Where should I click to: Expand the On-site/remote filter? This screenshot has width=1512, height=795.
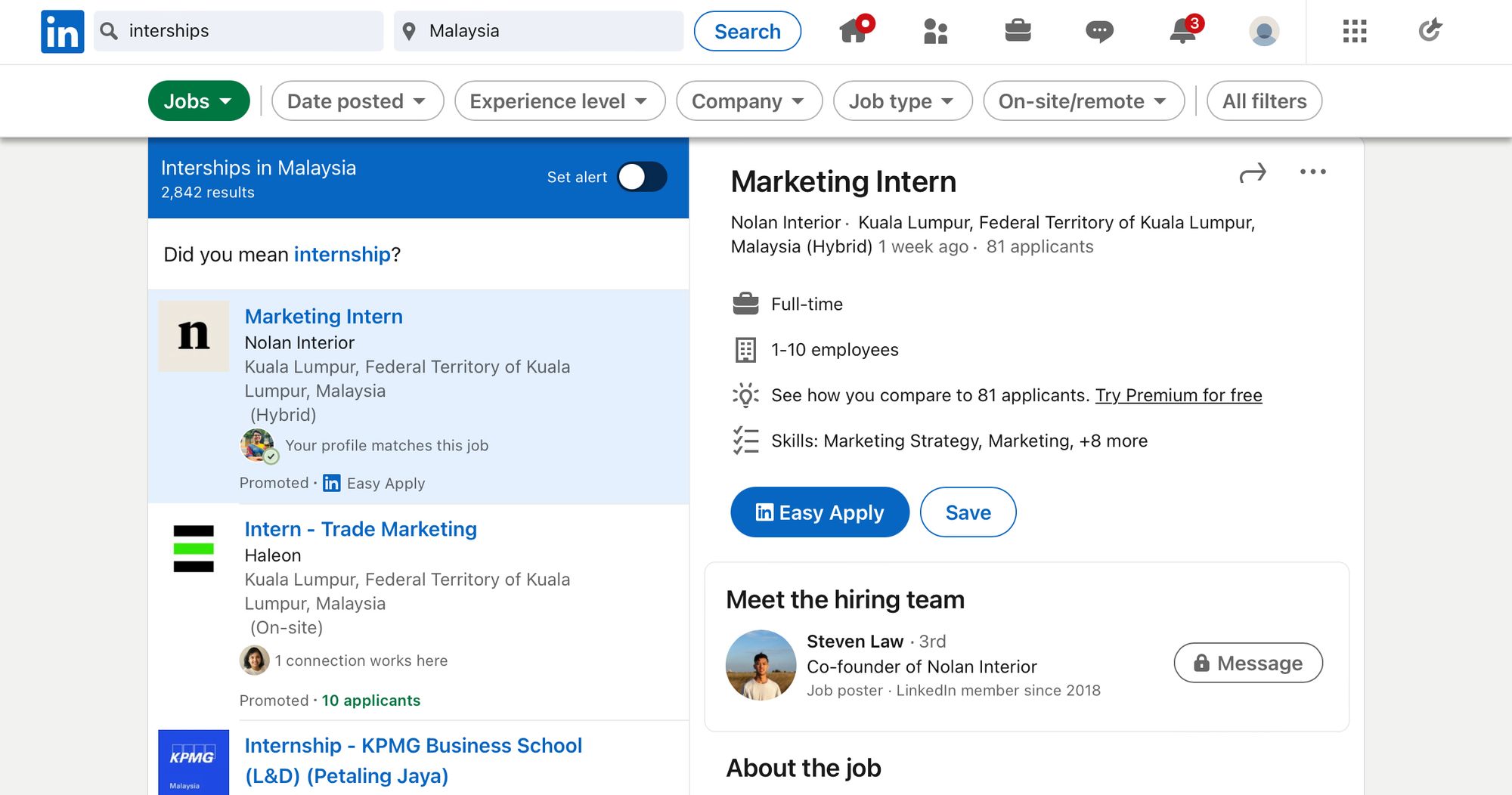(x=1083, y=101)
